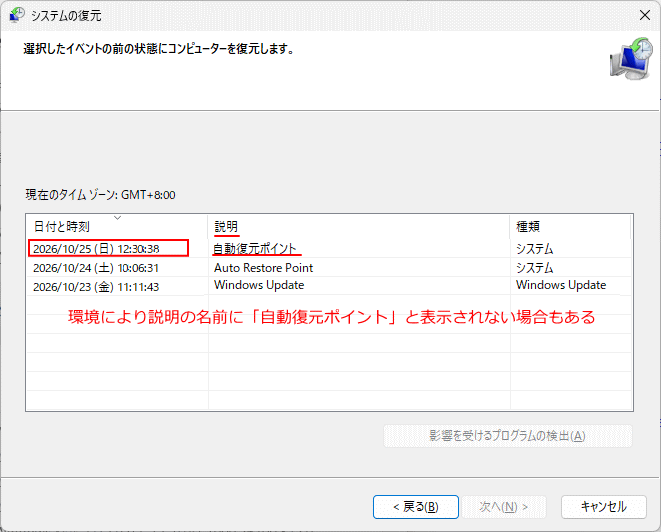This screenshot has width=661, height=532.
Task: Close the システムの復元 dialog
Action: [645, 15]
